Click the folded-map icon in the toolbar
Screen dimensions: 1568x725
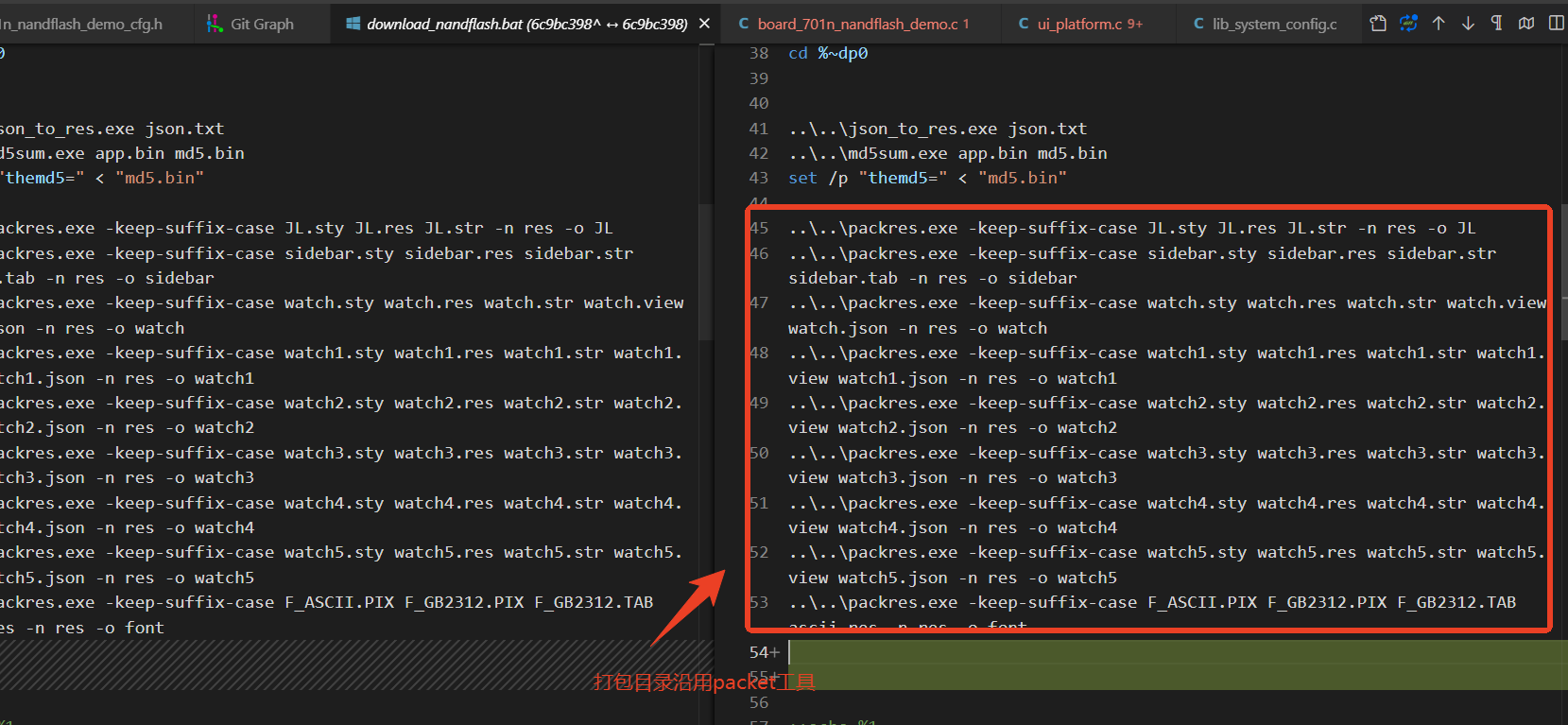pyautogui.click(x=1526, y=24)
